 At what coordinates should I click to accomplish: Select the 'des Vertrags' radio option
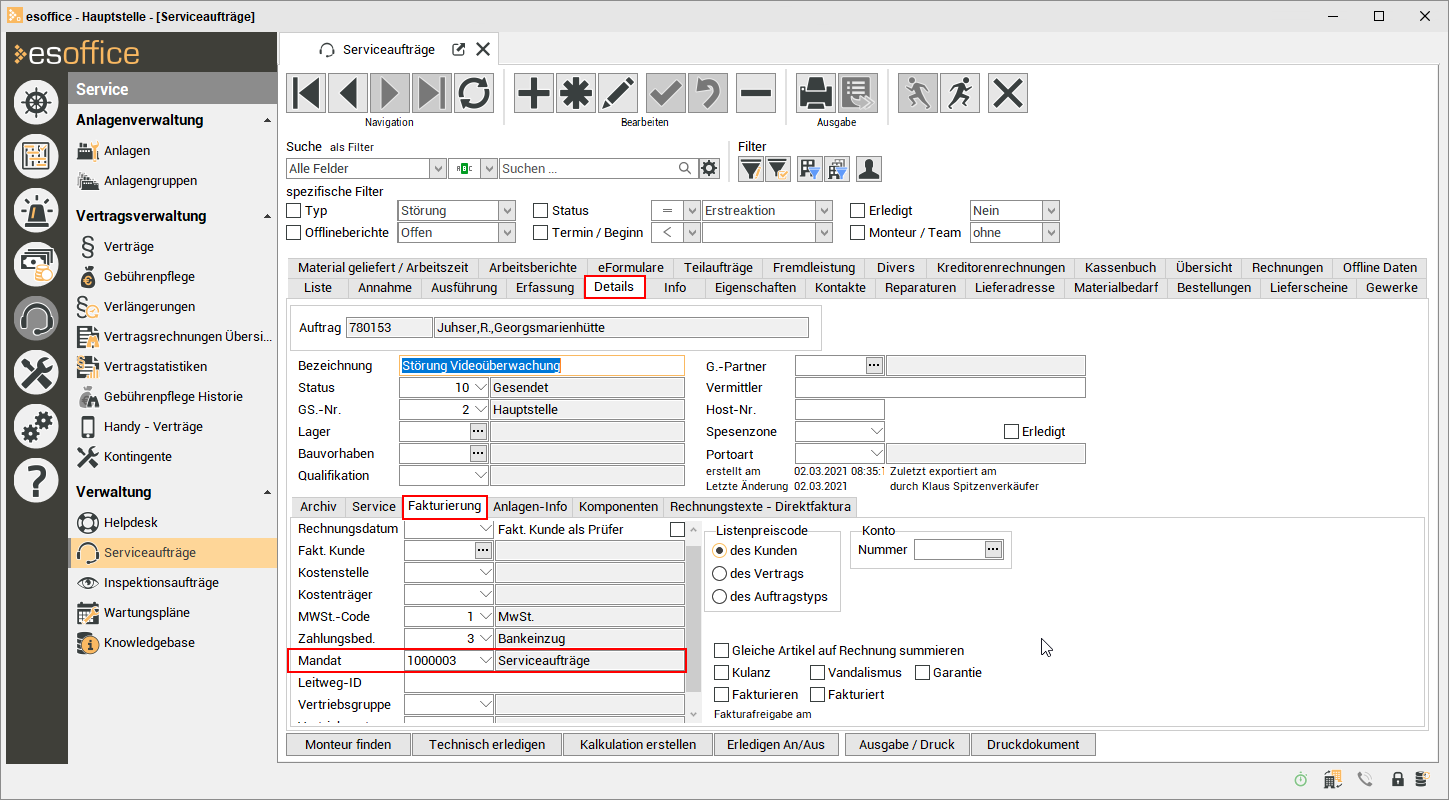coord(719,574)
